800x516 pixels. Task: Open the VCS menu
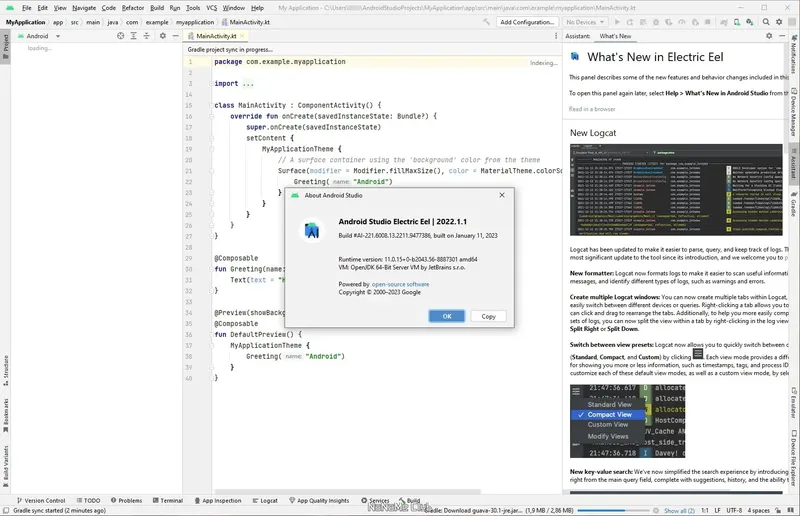211,8
